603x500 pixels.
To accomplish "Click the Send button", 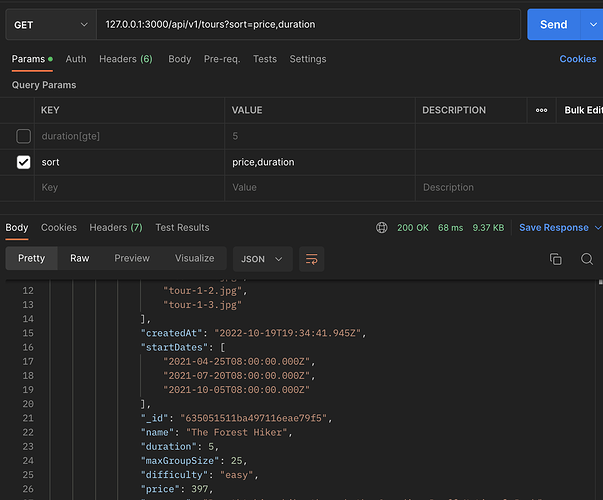I will click(x=553, y=25).
